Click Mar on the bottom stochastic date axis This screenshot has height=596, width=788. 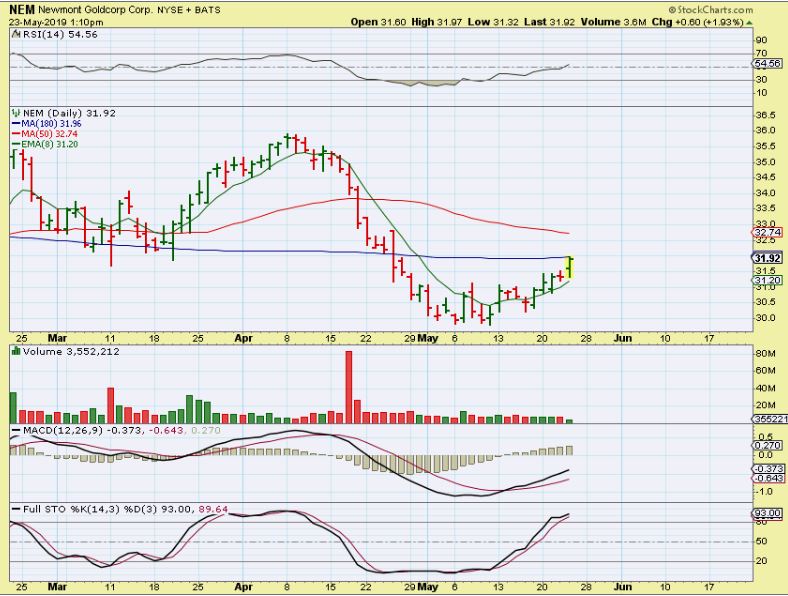point(57,586)
